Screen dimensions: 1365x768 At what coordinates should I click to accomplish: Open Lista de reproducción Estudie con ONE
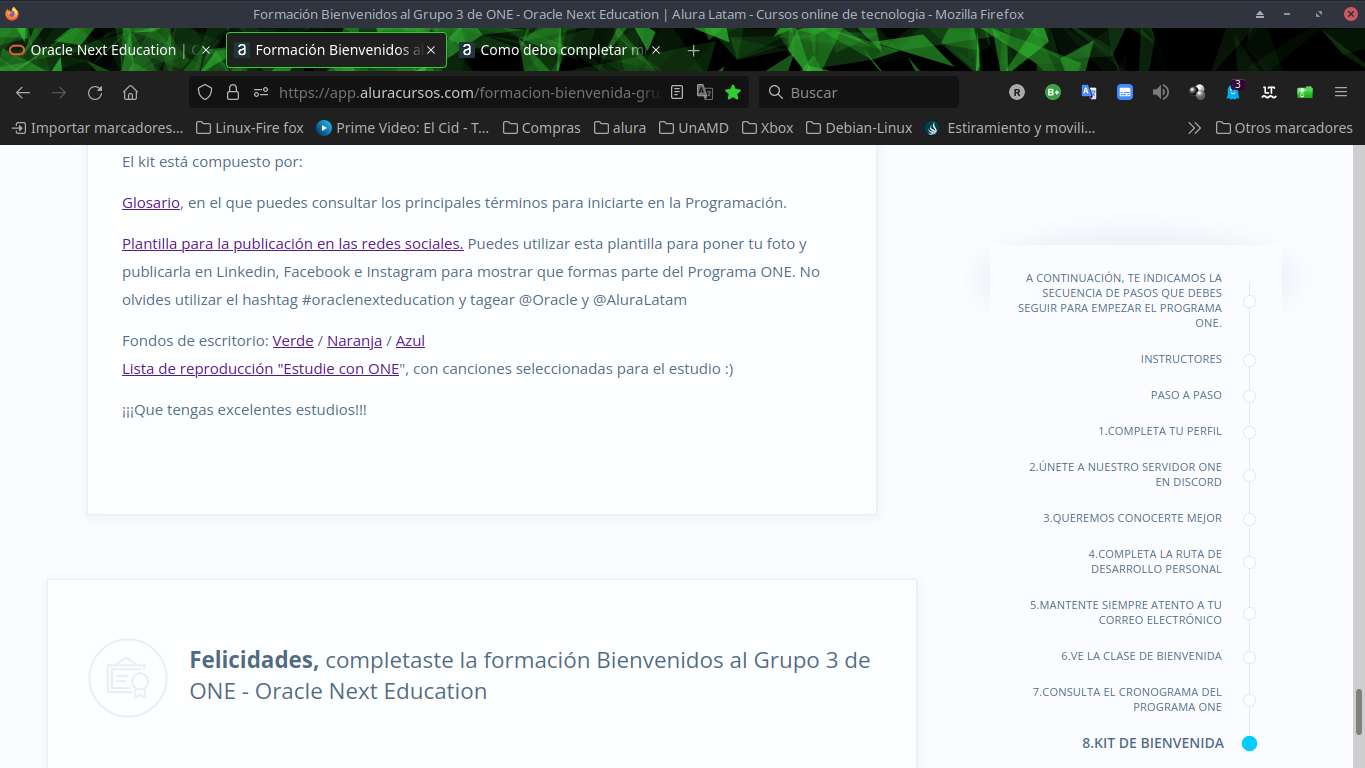coord(260,369)
